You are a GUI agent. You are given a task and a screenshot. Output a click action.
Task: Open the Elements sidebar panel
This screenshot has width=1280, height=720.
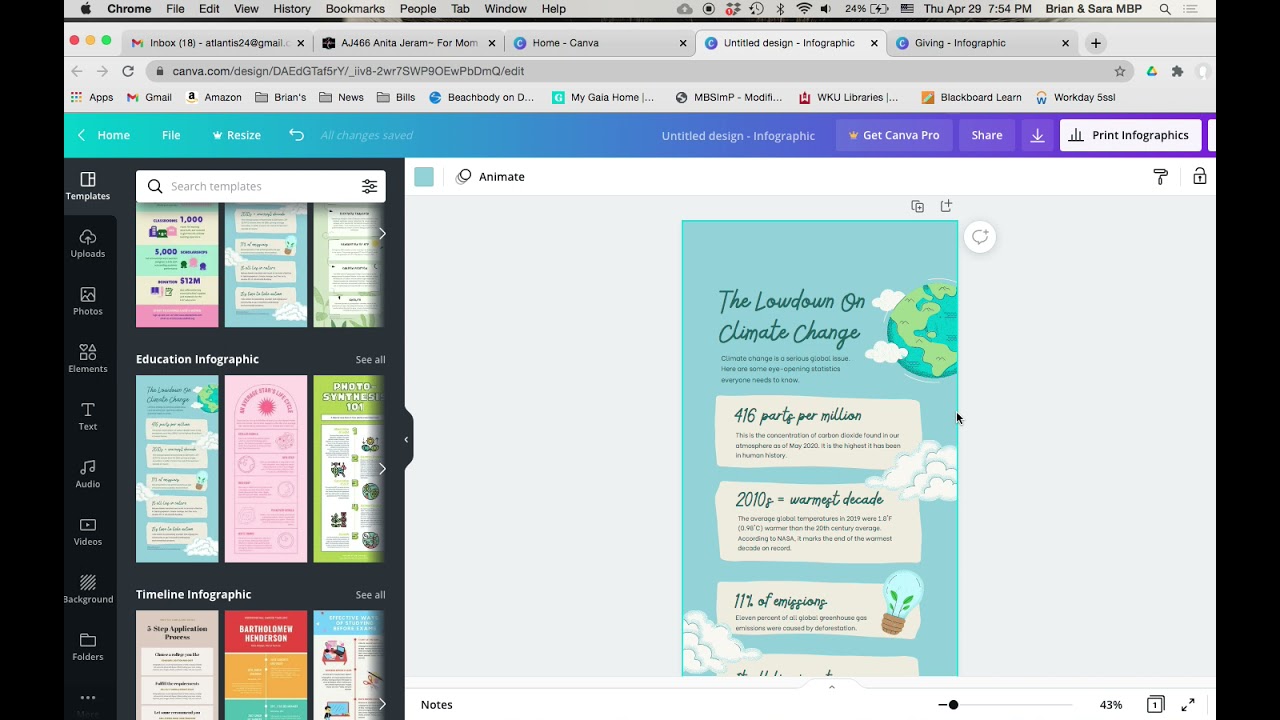(88, 358)
